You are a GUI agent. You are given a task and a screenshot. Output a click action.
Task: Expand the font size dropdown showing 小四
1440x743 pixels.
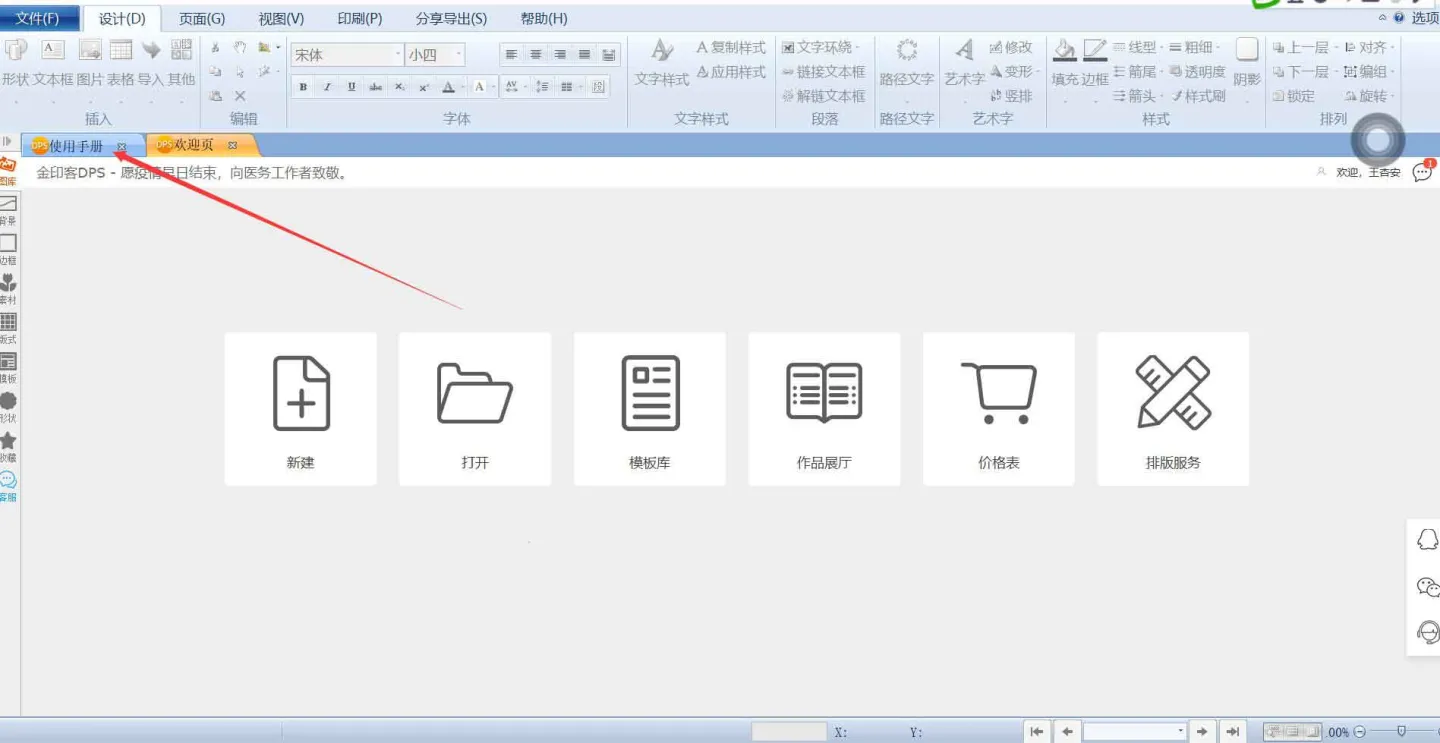(459, 55)
